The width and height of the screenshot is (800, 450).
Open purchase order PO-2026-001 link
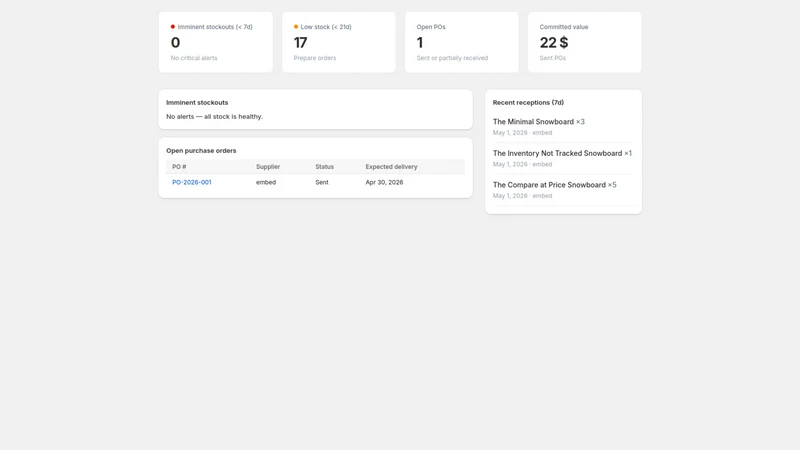[191, 182]
